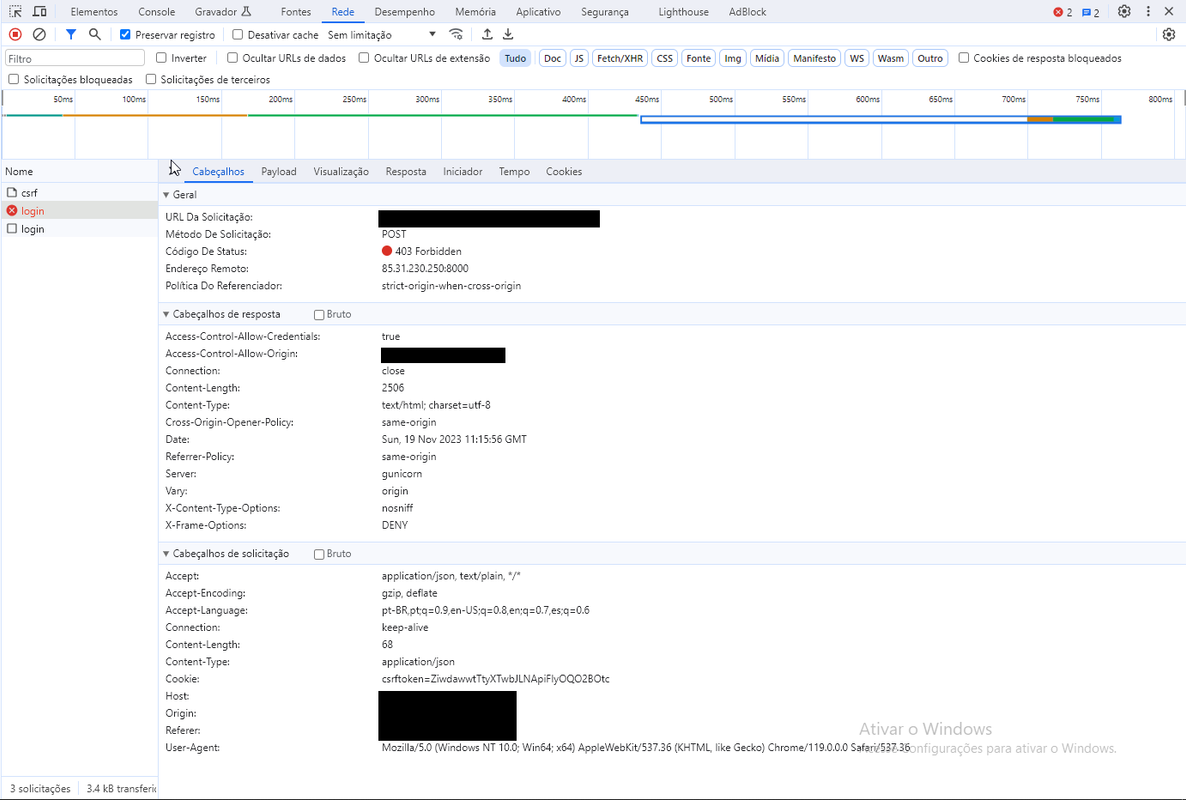Select the failed red login request

(79, 211)
